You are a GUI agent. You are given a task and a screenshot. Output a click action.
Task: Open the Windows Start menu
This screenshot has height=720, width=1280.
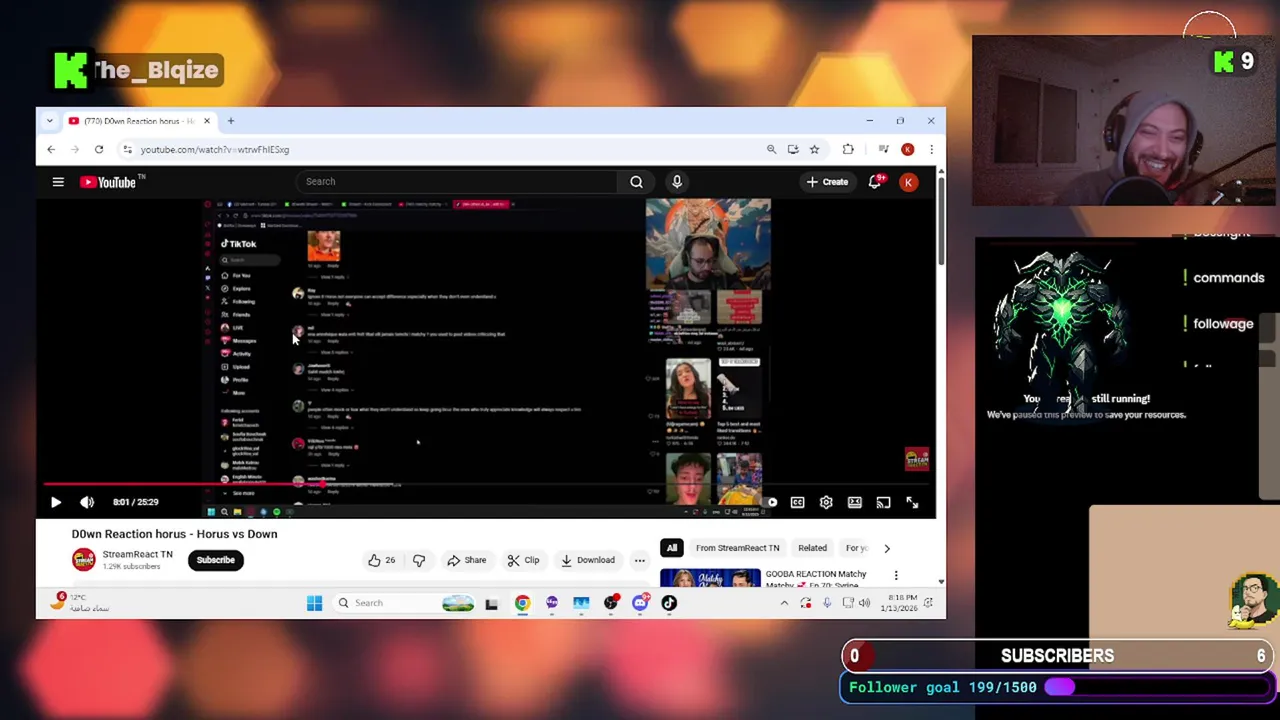click(x=314, y=603)
